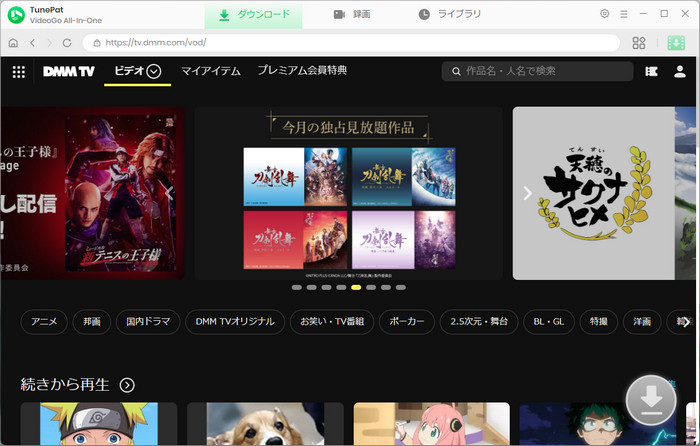Open the DMM TV account profile icon
The width and height of the screenshot is (700, 446).
[x=679, y=71]
